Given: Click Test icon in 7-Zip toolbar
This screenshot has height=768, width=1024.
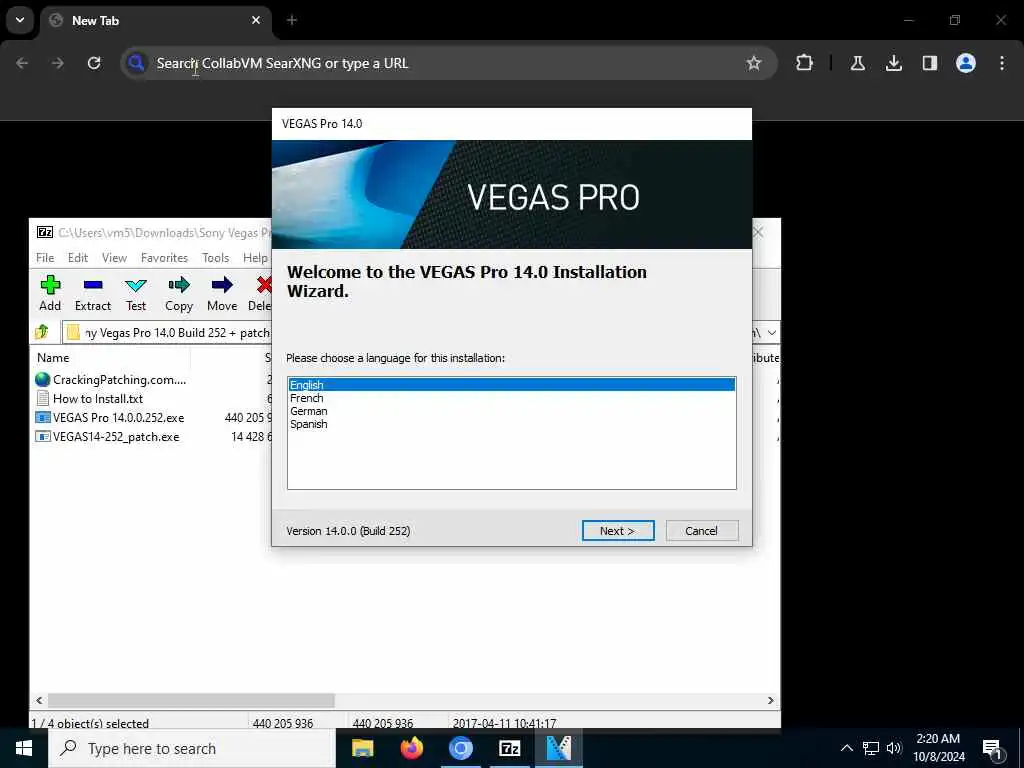Looking at the screenshot, I should click(136, 293).
